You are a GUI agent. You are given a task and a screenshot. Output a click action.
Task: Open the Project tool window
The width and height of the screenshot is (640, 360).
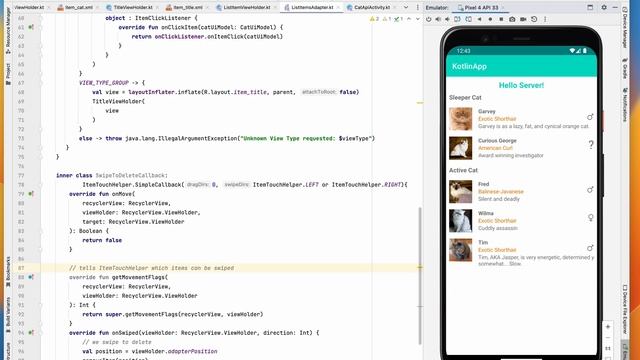[8, 74]
